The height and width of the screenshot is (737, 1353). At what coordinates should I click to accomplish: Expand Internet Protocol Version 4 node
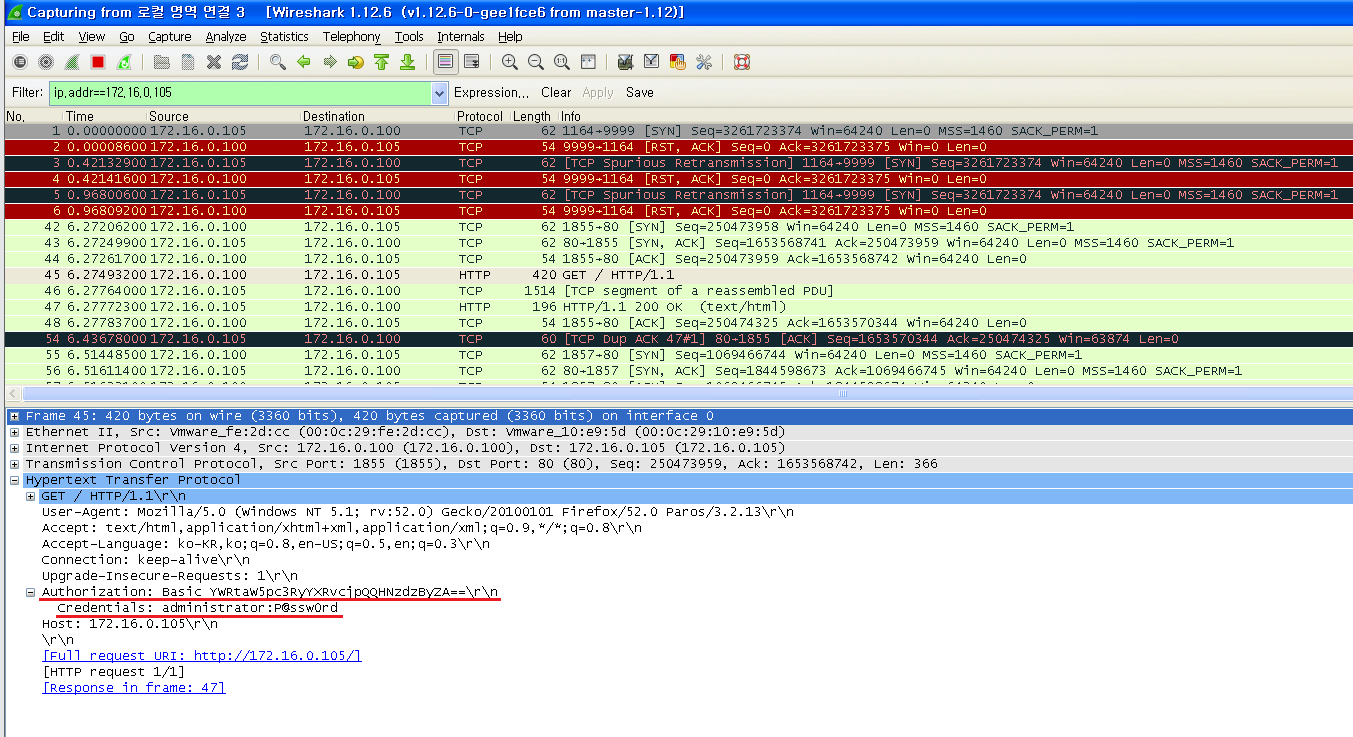click(x=14, y=448)
